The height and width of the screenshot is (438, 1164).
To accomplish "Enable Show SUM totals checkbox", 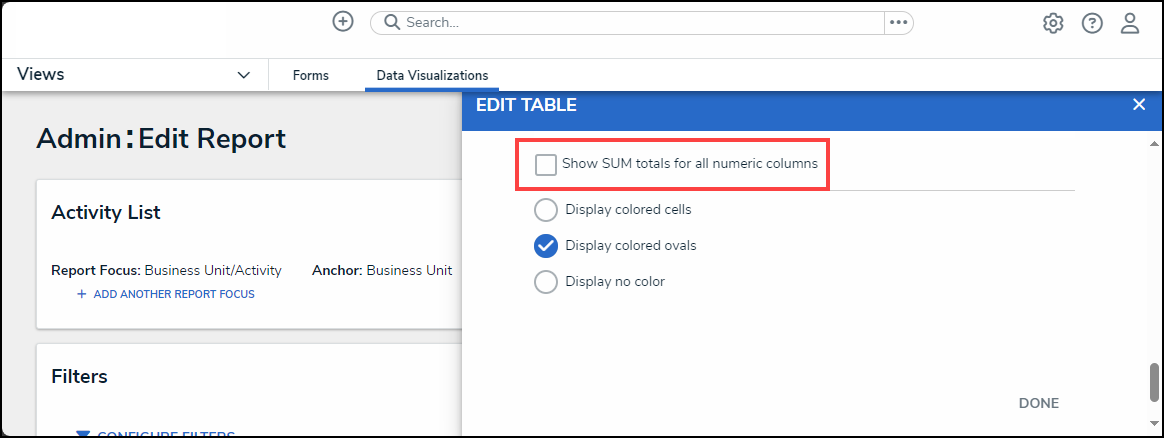I will pyautogui.click(x=546, y=164).
